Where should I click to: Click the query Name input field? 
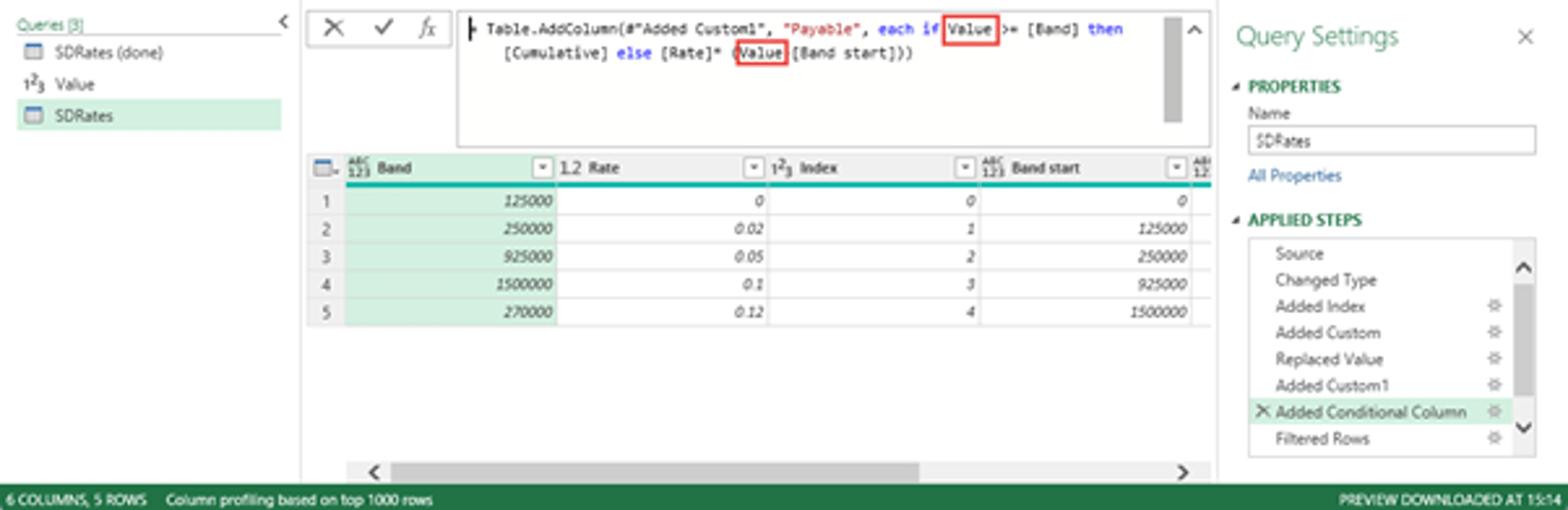pos(1391,141)
